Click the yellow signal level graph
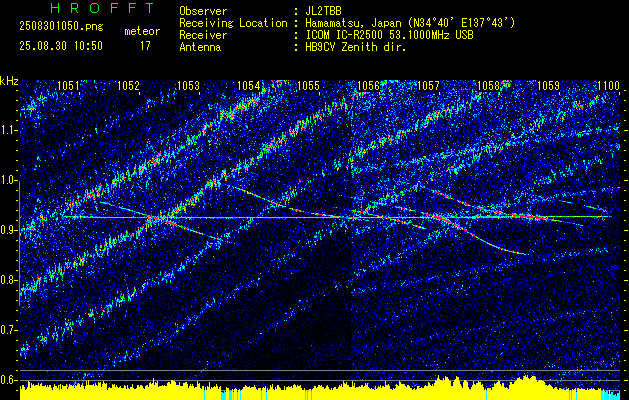 tap(320, 390)
